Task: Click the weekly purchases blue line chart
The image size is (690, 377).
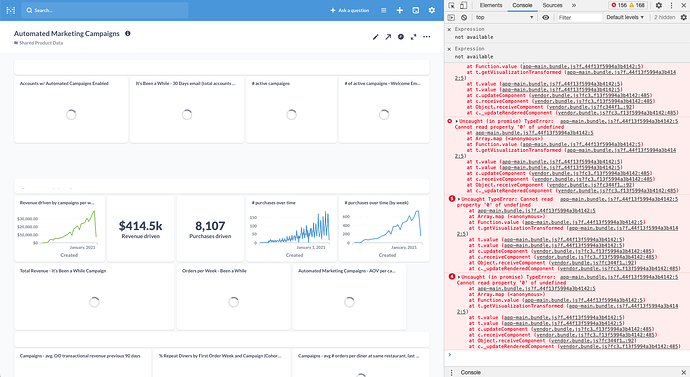Action: coord(387,227)
